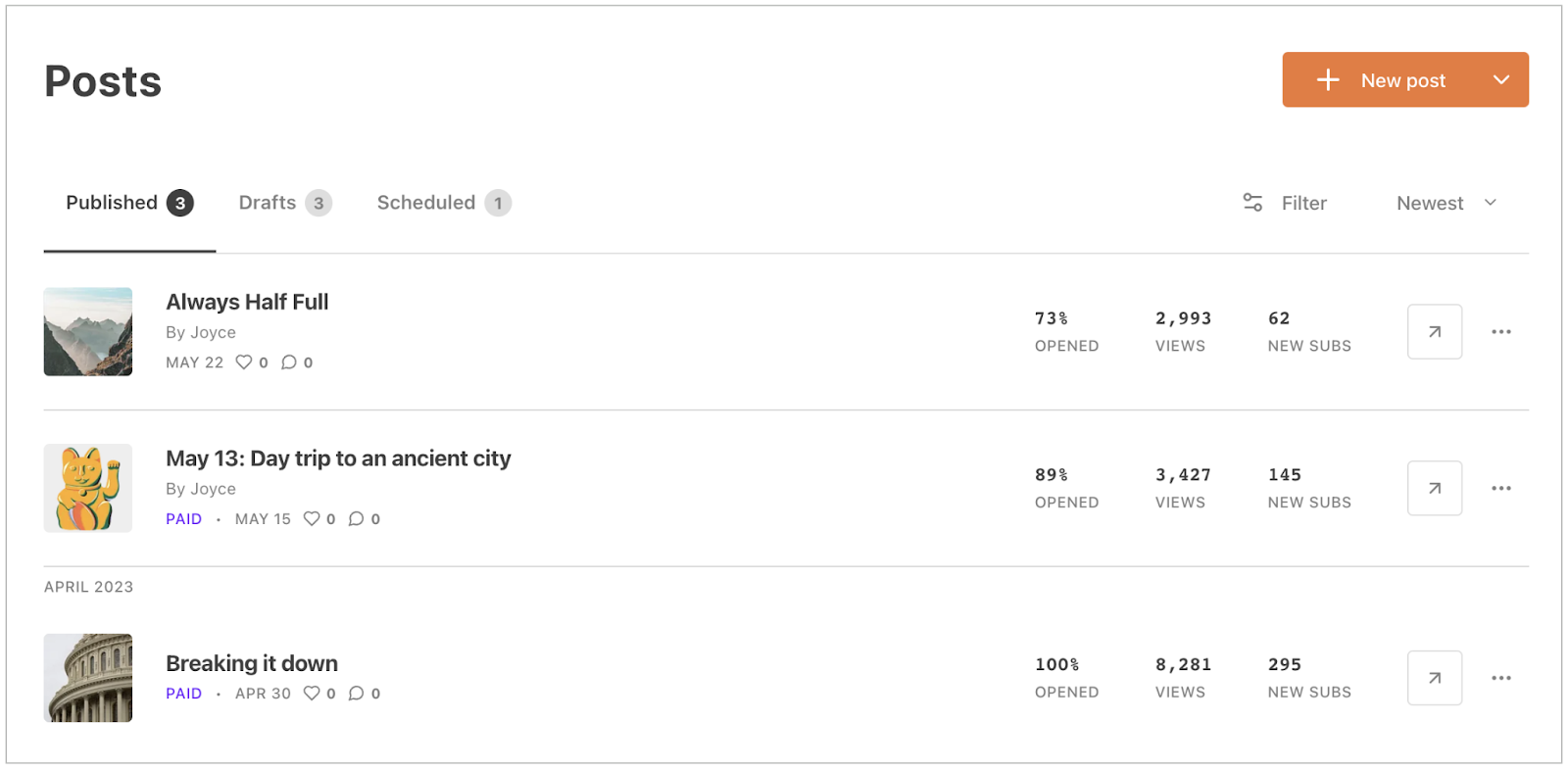1568x769 pixels.
Task: Click the share arrow for May 13 post
Action: [x=1434, y=488]
